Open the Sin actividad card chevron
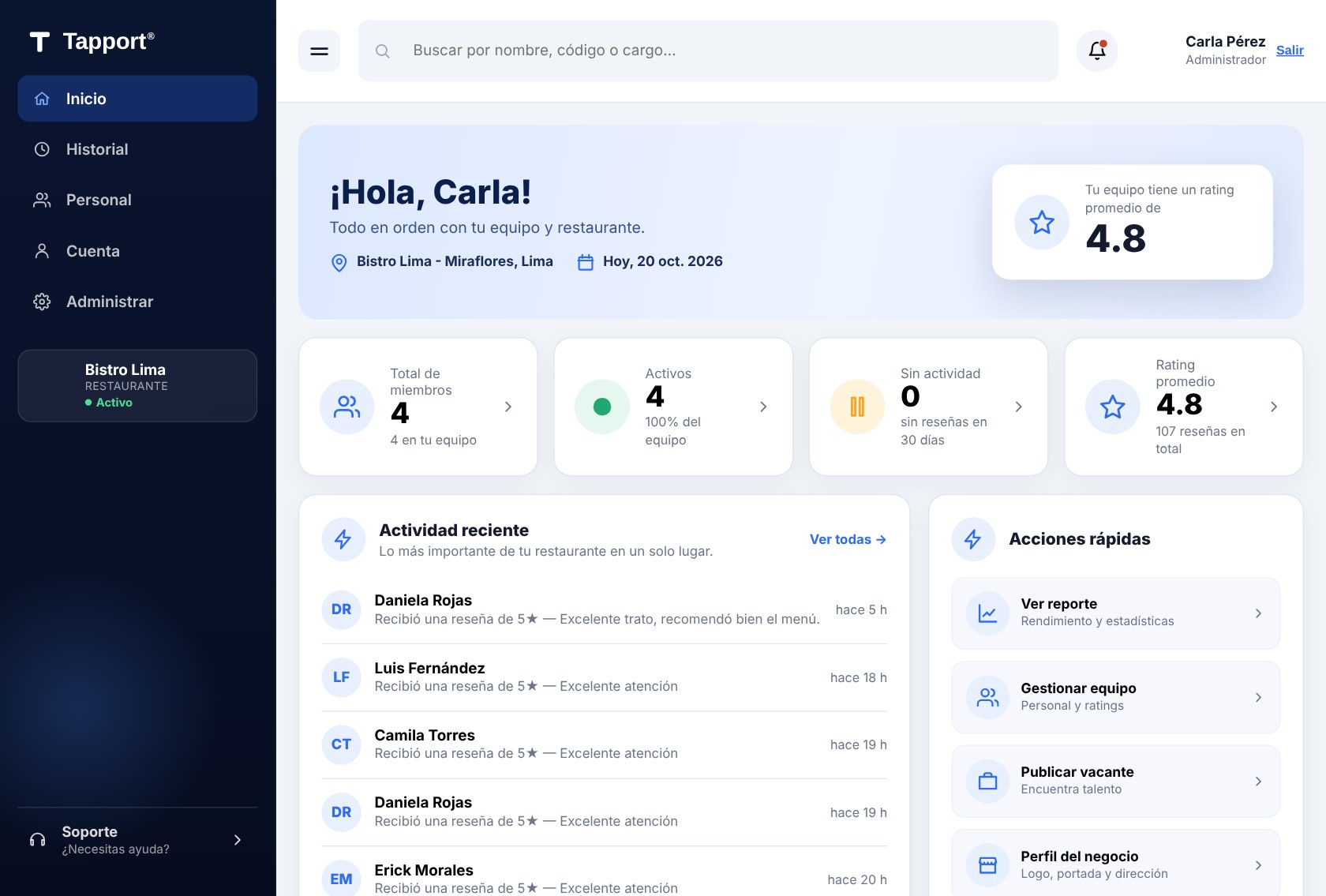The width and height of the screenshot is (1326, 896). point(1019,407)
